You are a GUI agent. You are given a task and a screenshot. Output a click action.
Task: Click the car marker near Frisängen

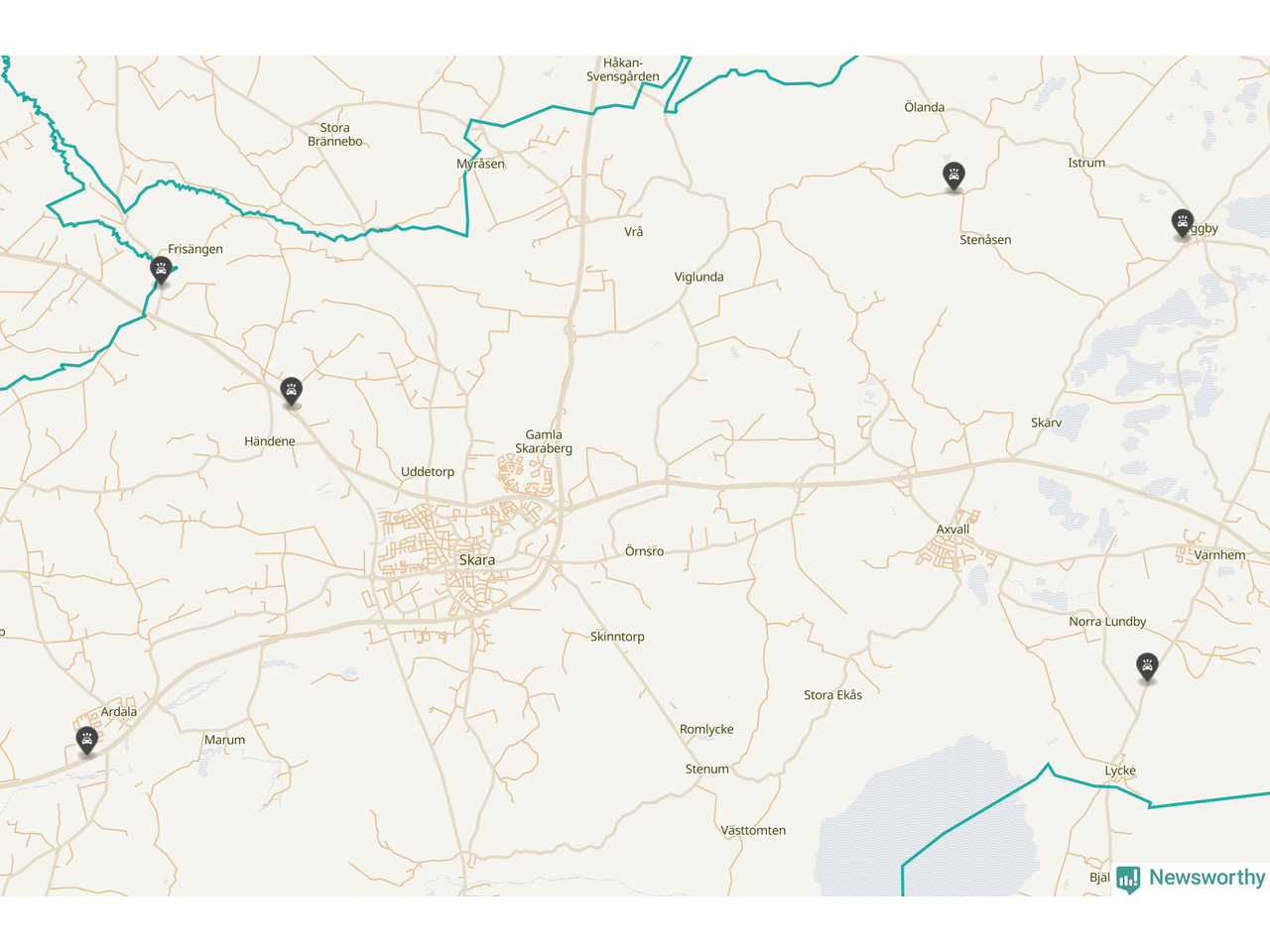pos(161,270)
